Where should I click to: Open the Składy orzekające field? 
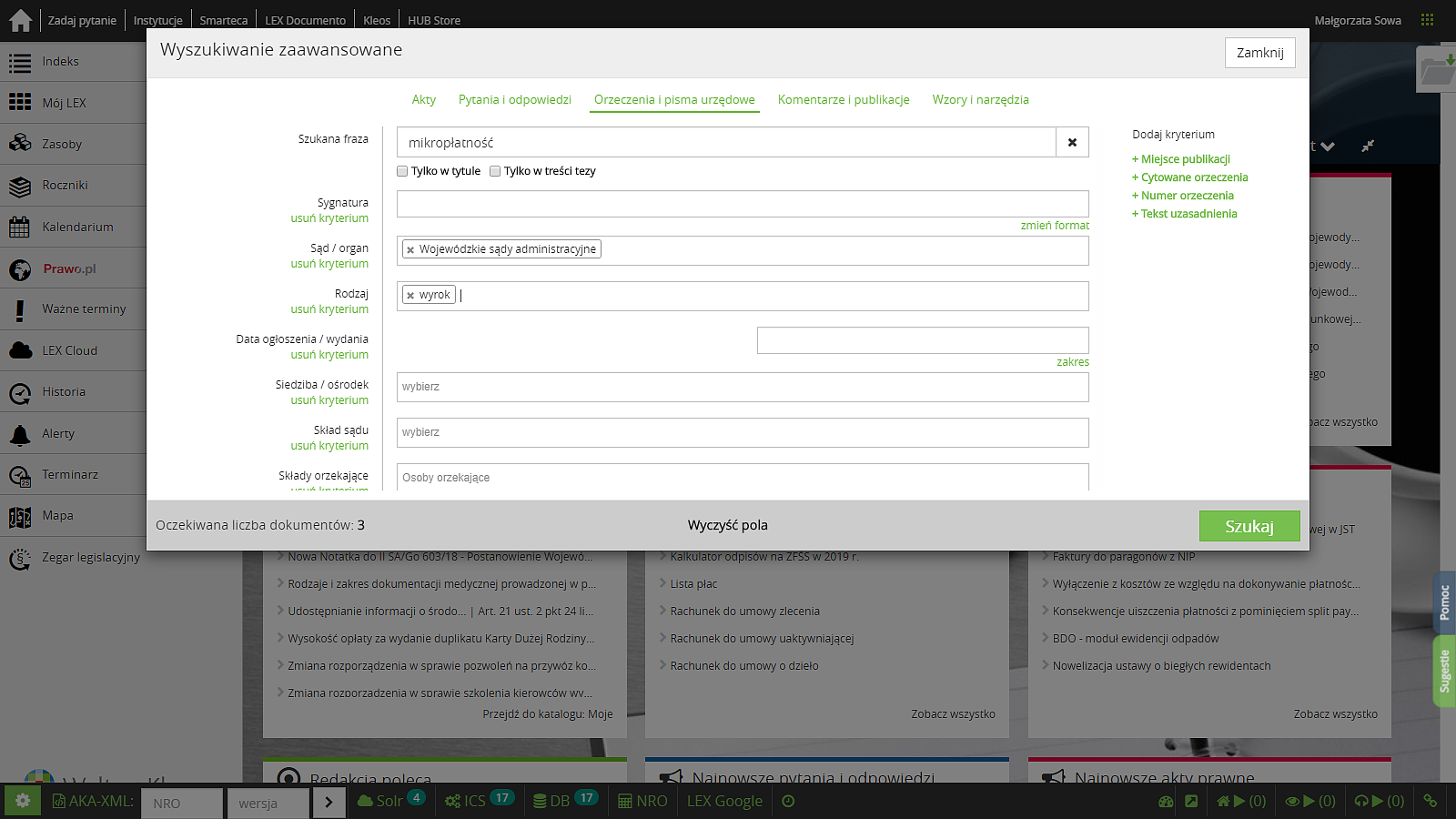[x=742, y=478]
